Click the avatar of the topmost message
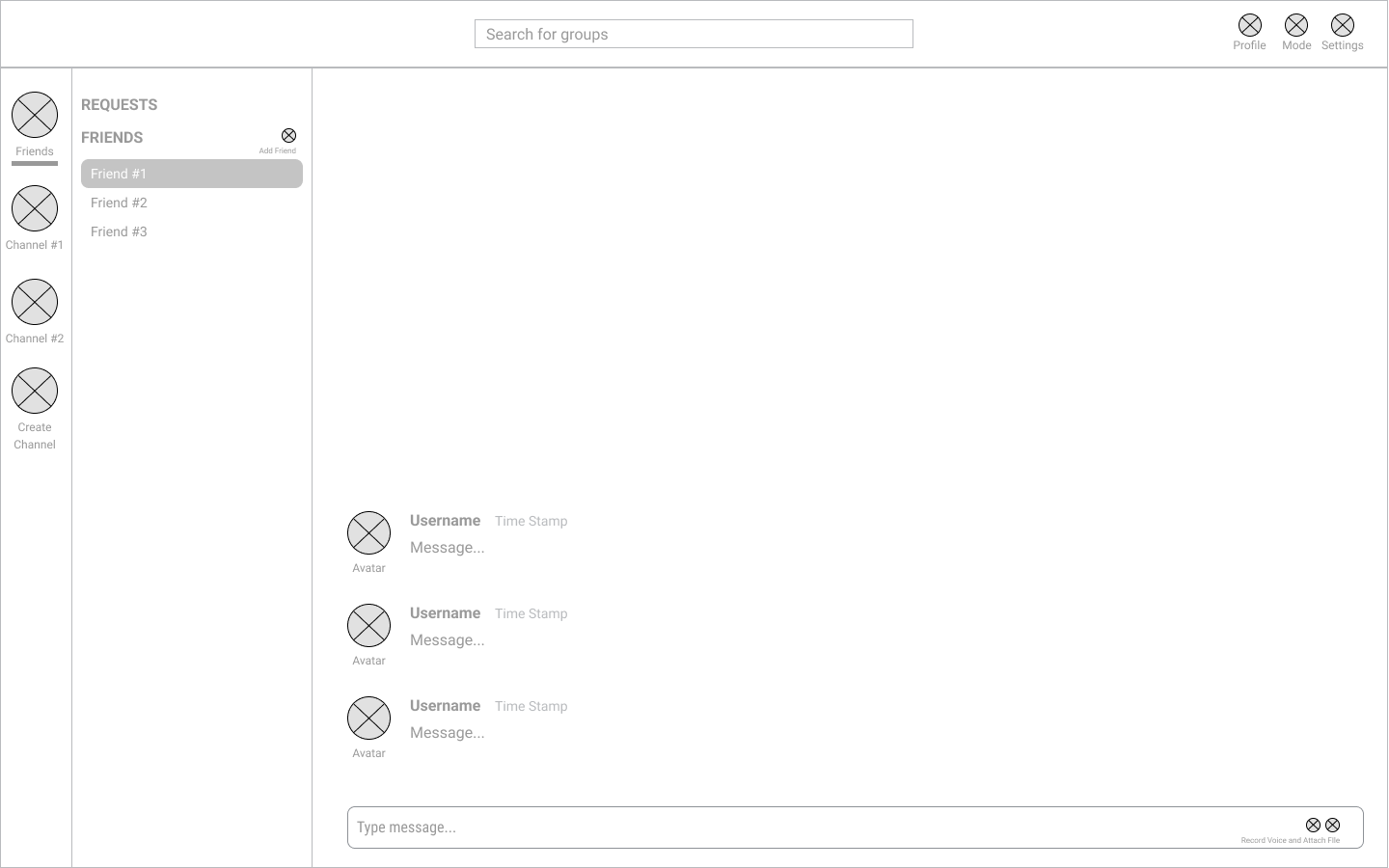The image size is (1389, 868). coord(368,533)
